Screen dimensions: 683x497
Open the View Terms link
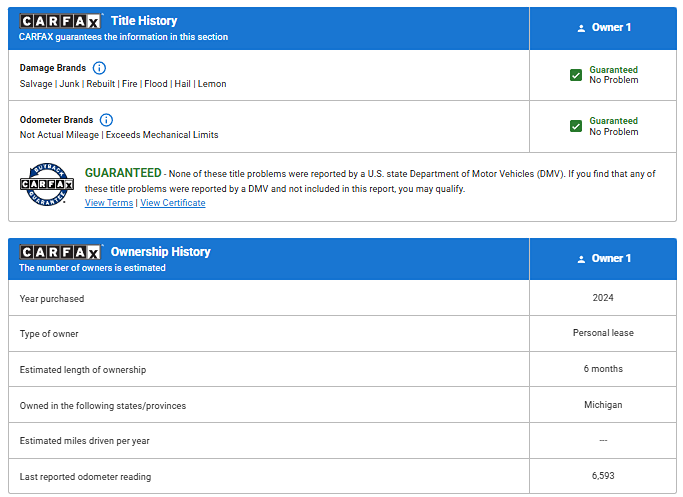(x=109, y=203)
